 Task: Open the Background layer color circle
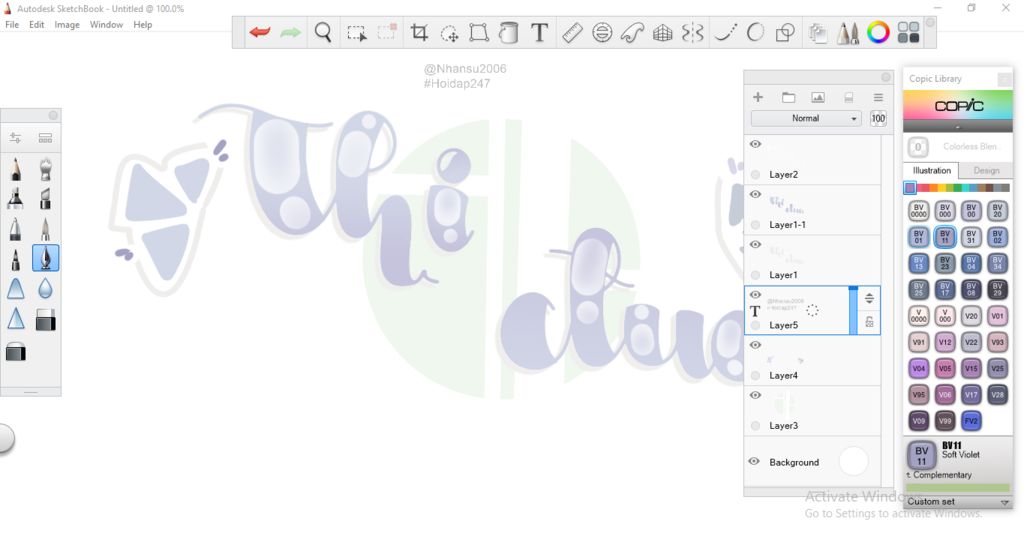(853, 461)
